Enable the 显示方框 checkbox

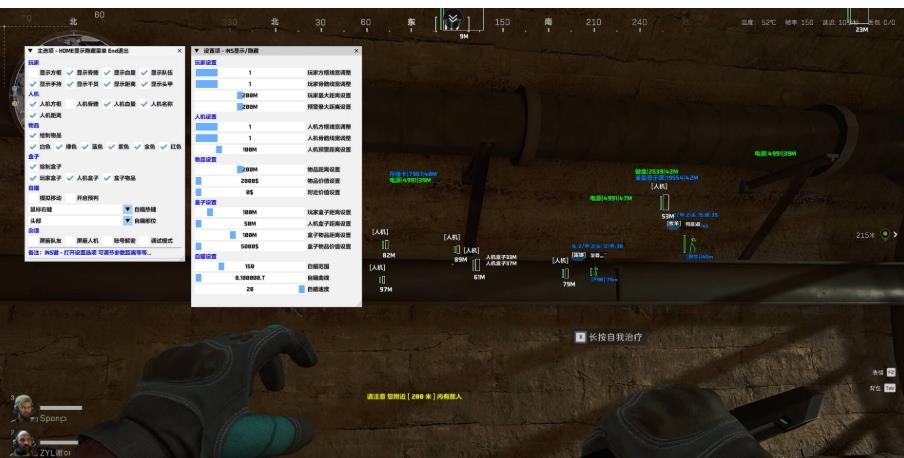[32, 73]
